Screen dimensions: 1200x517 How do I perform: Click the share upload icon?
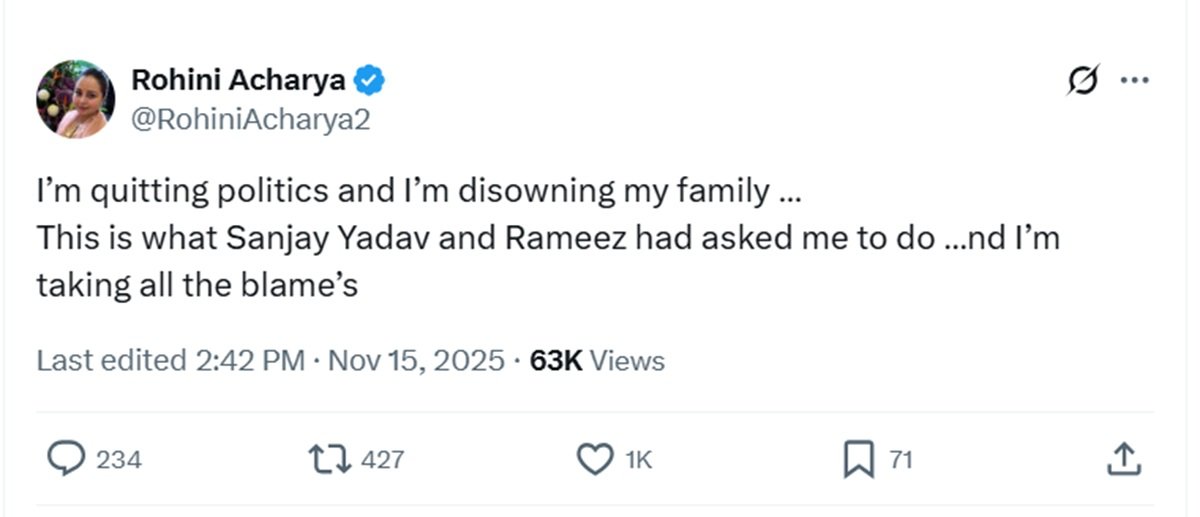tap(1124, 459)
